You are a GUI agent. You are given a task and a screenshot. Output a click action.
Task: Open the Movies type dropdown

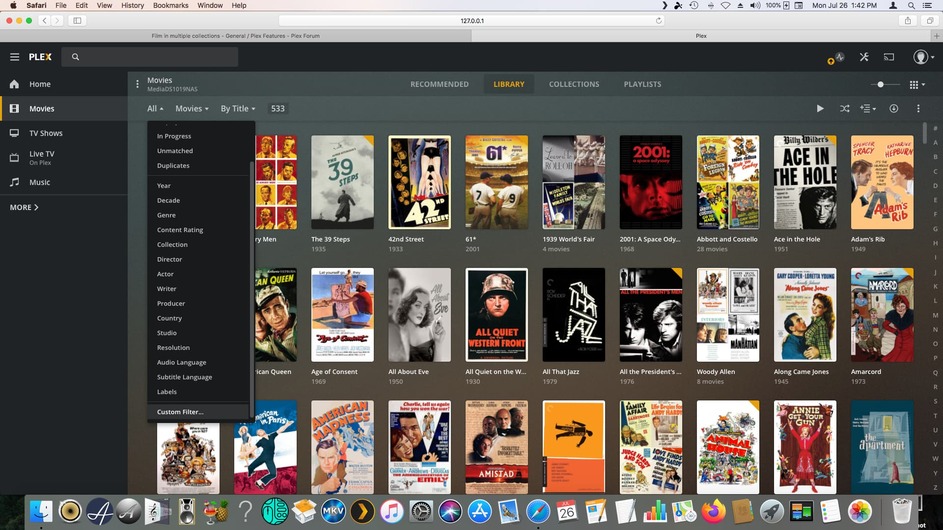tap(192, 108)
